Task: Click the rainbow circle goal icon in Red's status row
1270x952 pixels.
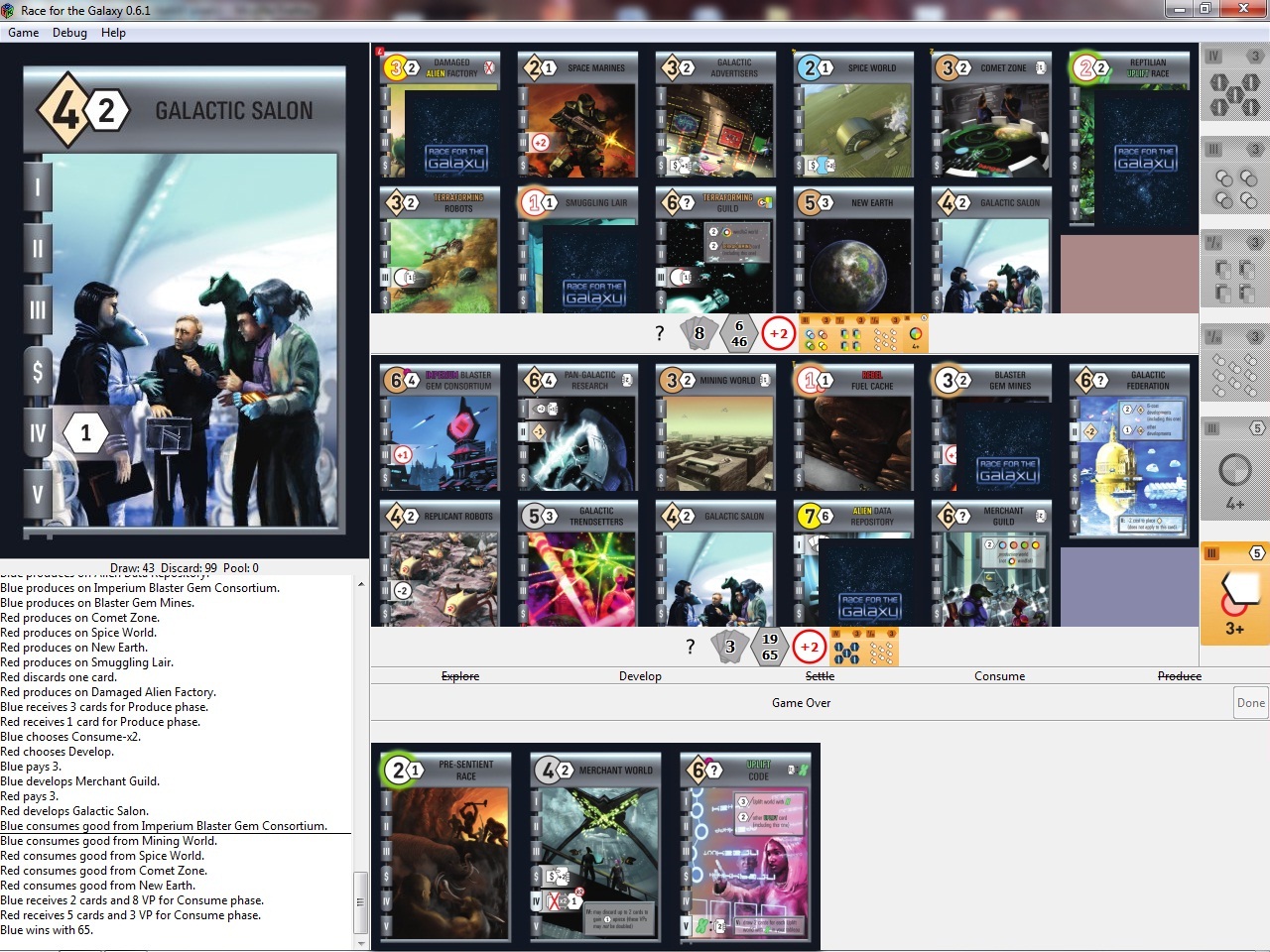Action: (915, 334)
